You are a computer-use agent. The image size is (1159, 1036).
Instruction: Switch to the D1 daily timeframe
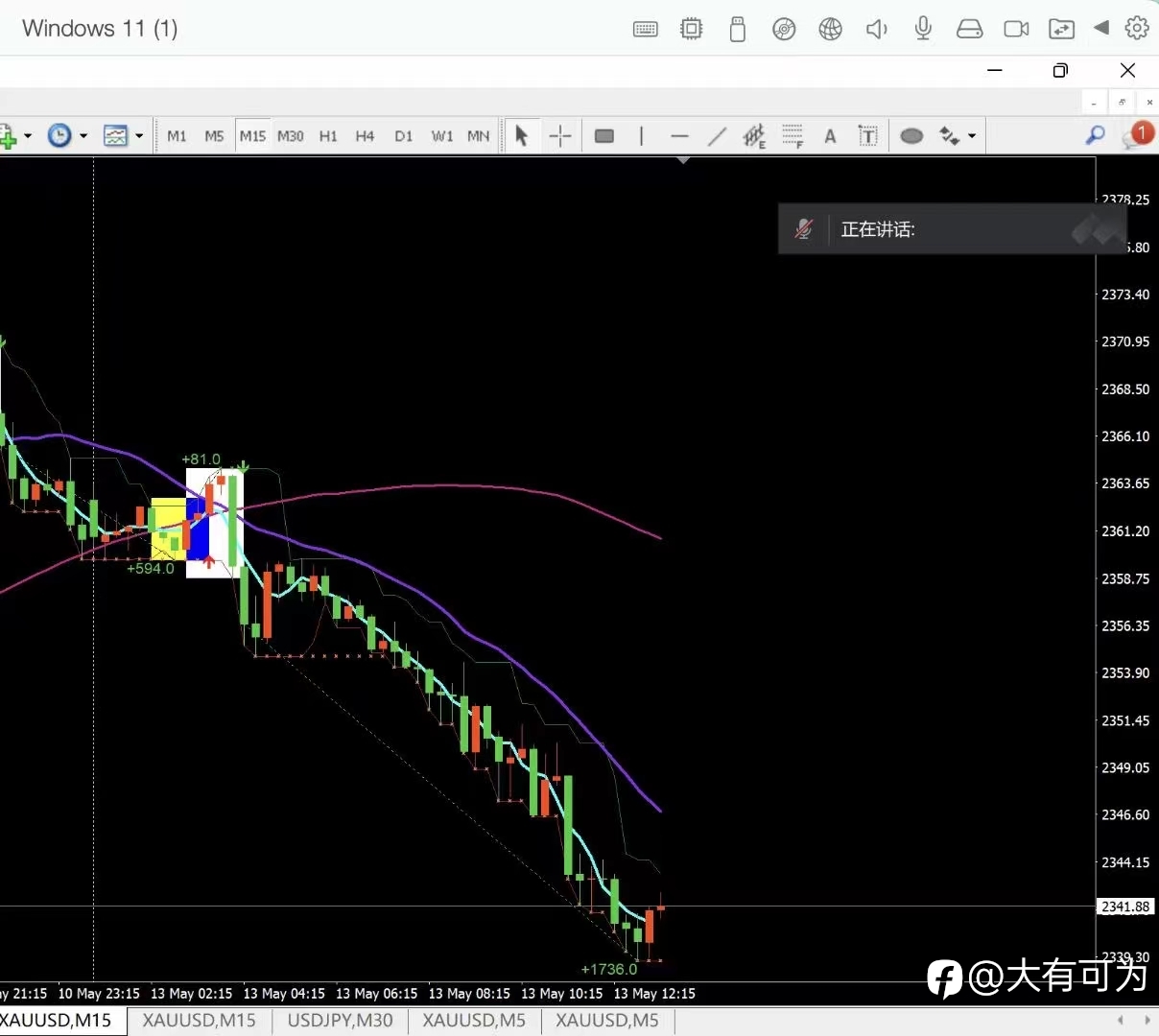coord(404,136)
